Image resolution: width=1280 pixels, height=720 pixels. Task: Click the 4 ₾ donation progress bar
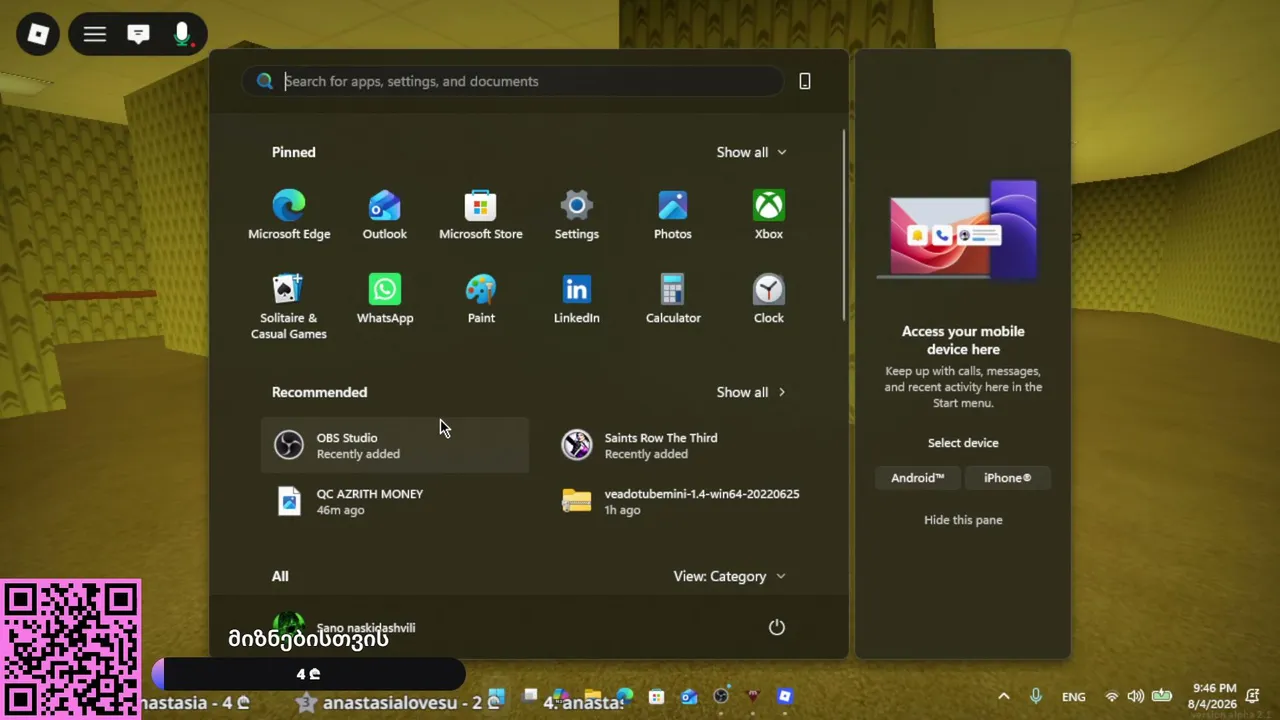click(x=309, y=674)
